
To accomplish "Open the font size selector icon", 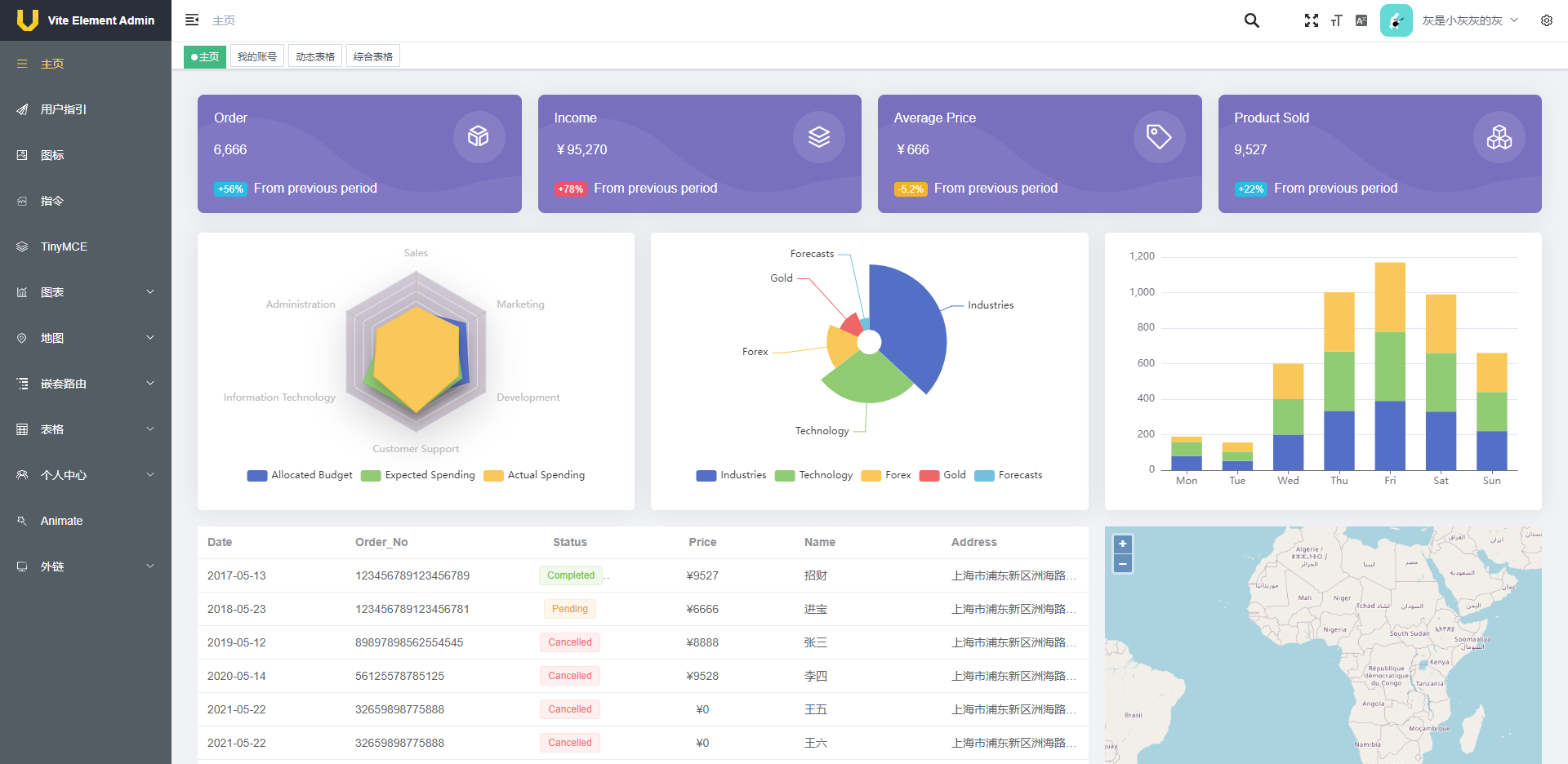I will pyautogui.click(x=1337, y=20).
